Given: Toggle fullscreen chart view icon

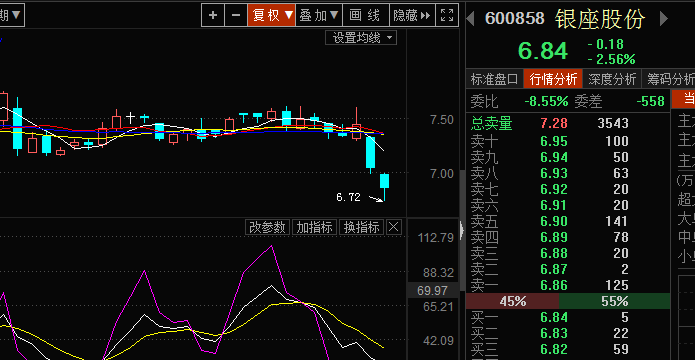Looking at the screenshot, I should click(447, 16).
